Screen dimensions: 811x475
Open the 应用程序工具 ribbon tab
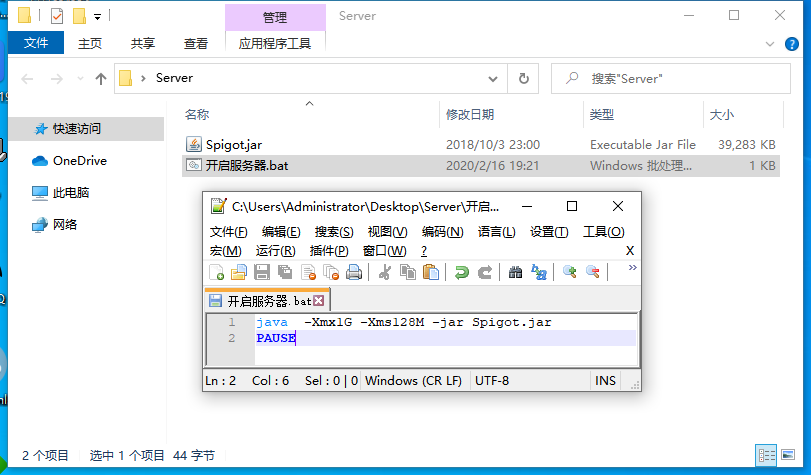point(275,43)
